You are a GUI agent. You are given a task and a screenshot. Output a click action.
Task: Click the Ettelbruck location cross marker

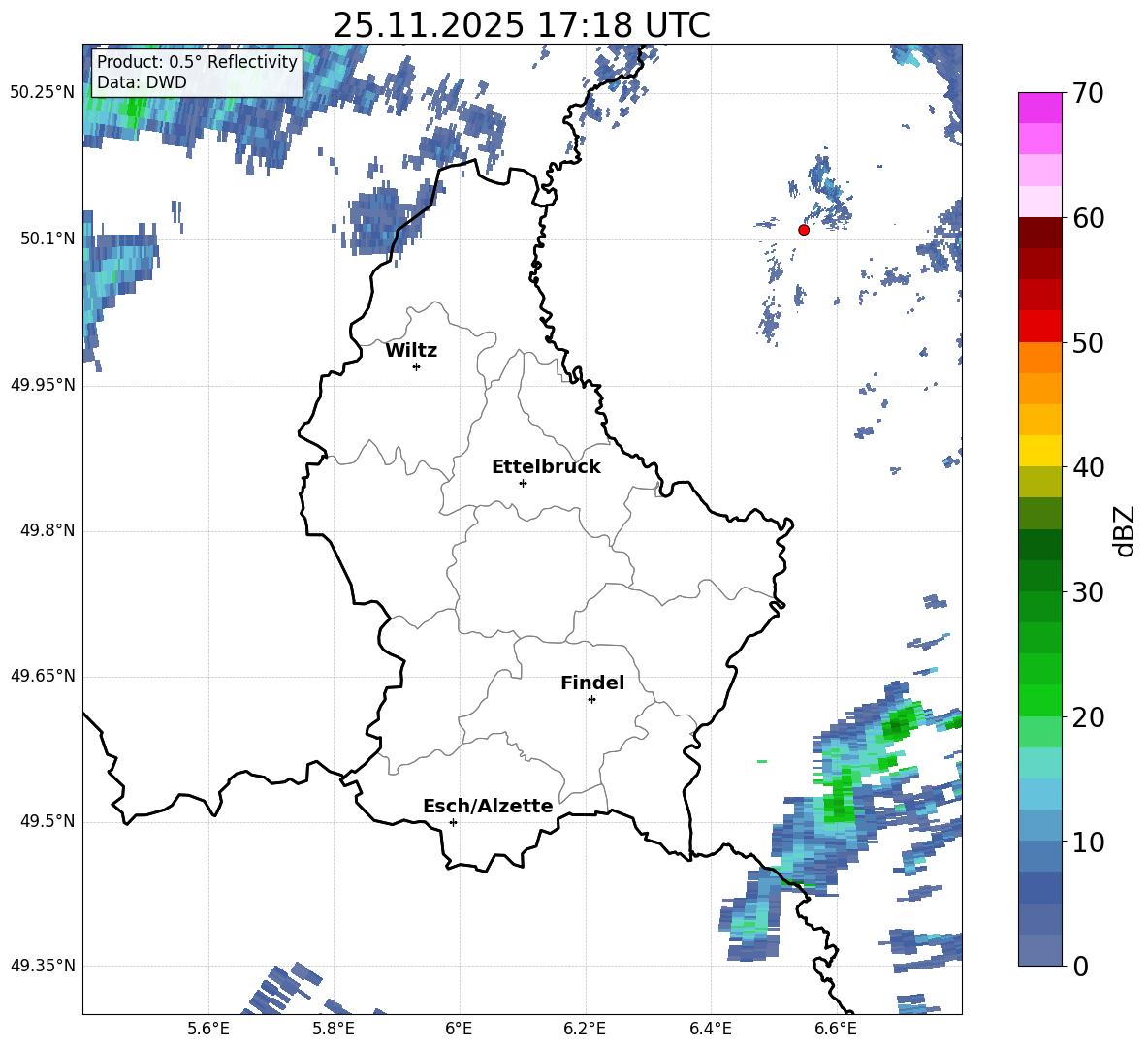point(523,483)
